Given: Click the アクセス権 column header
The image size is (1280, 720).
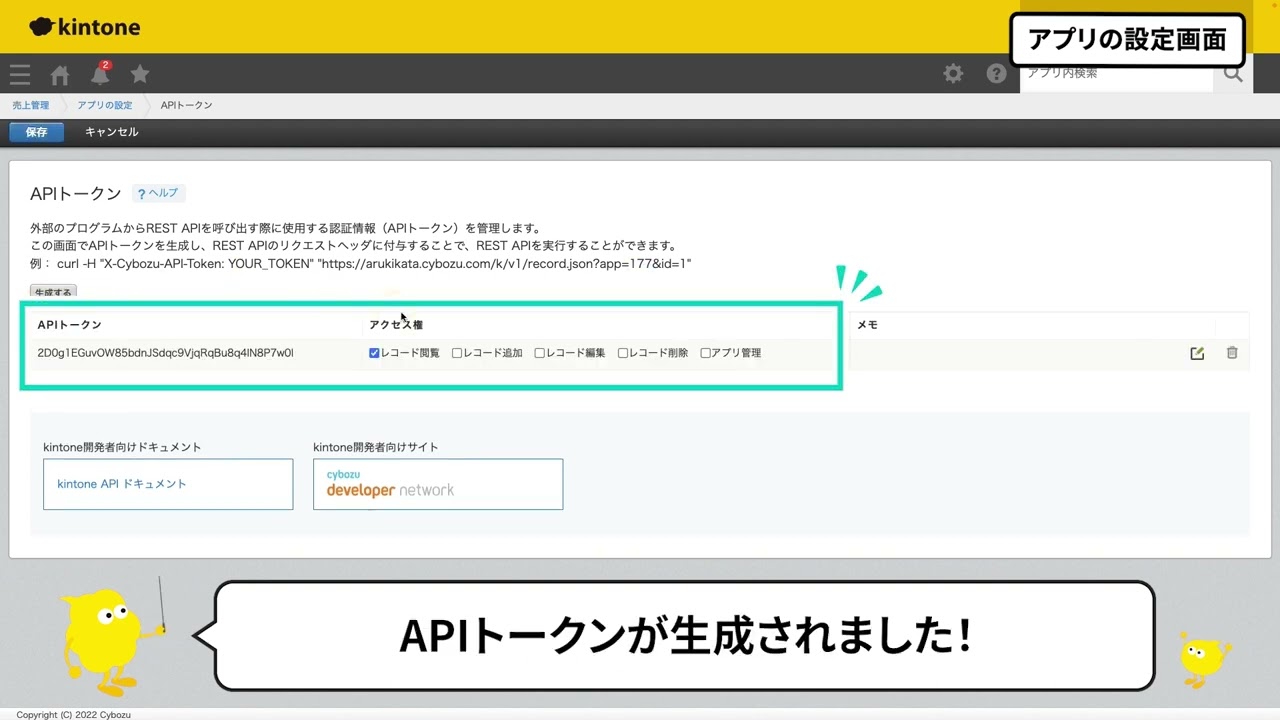Looking at the screenshot, I should (x=396, y=325).
